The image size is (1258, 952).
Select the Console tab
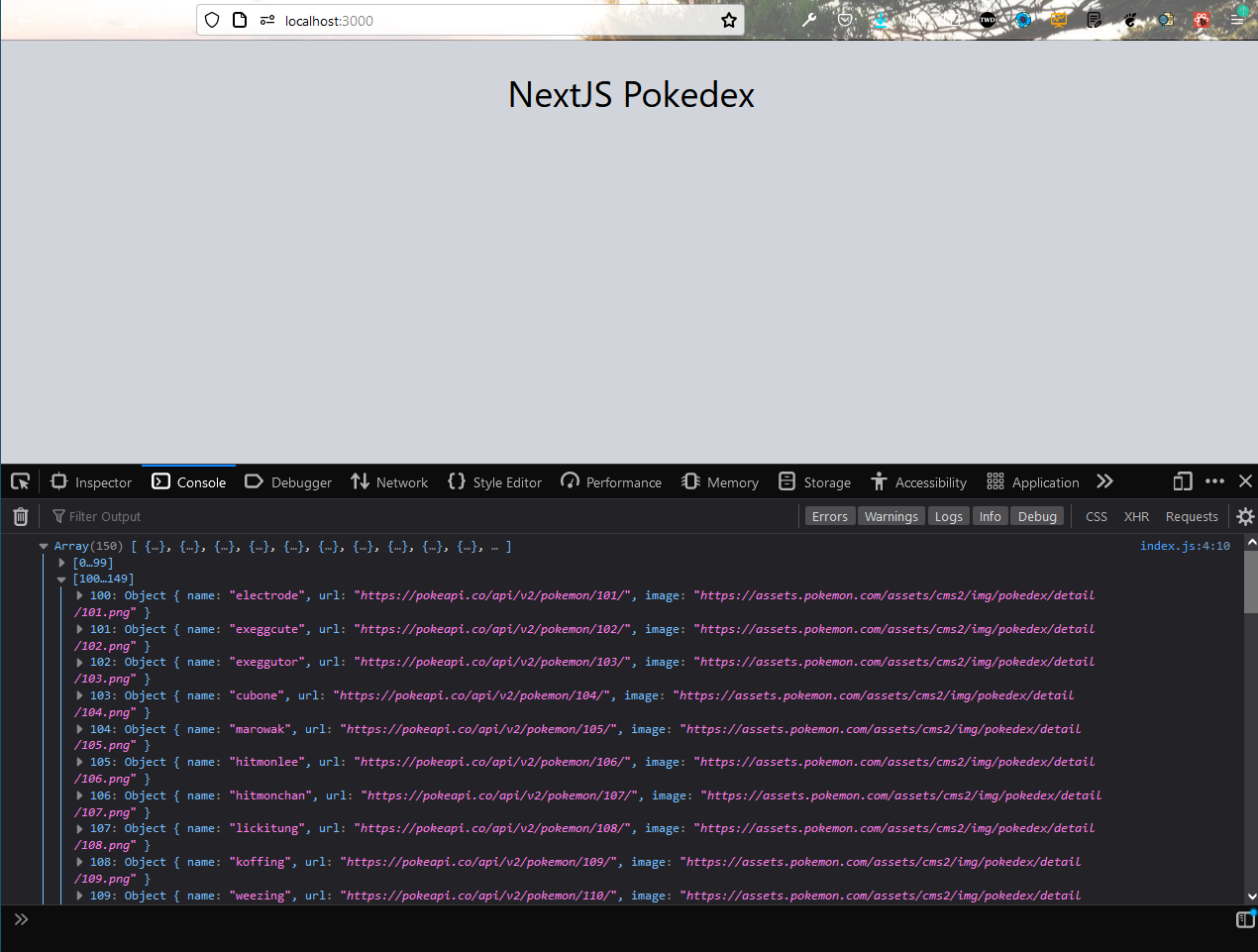(189, 482)
